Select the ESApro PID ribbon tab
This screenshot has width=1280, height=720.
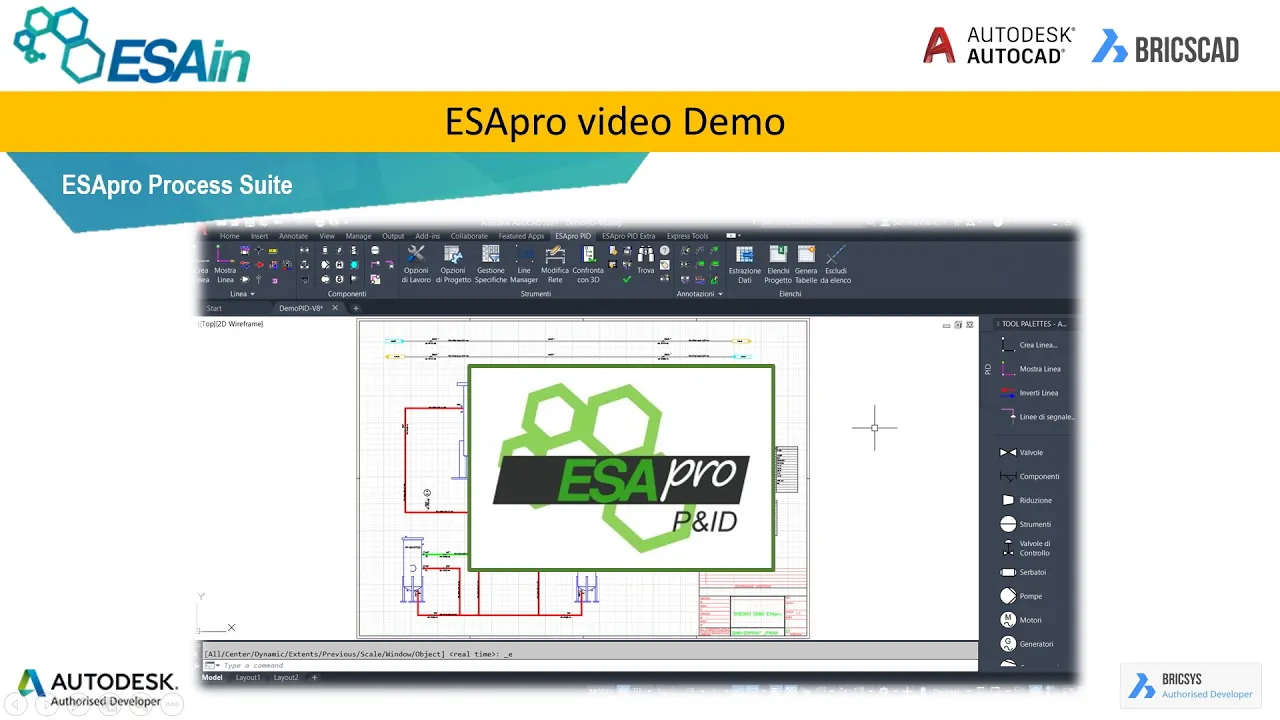tap(573, 236)
